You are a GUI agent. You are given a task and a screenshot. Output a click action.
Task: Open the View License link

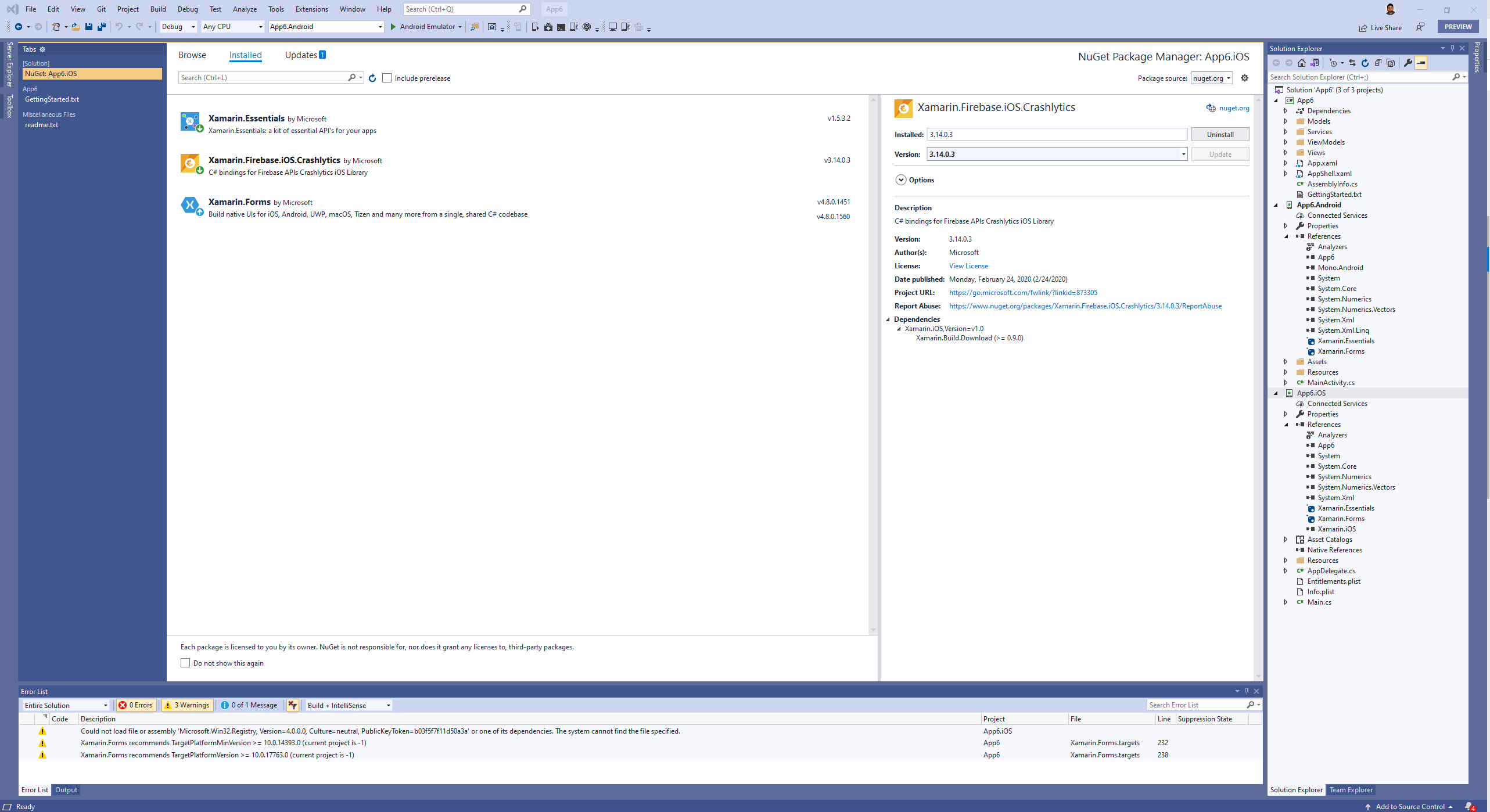pyautogui.click(x=968, y=266)
